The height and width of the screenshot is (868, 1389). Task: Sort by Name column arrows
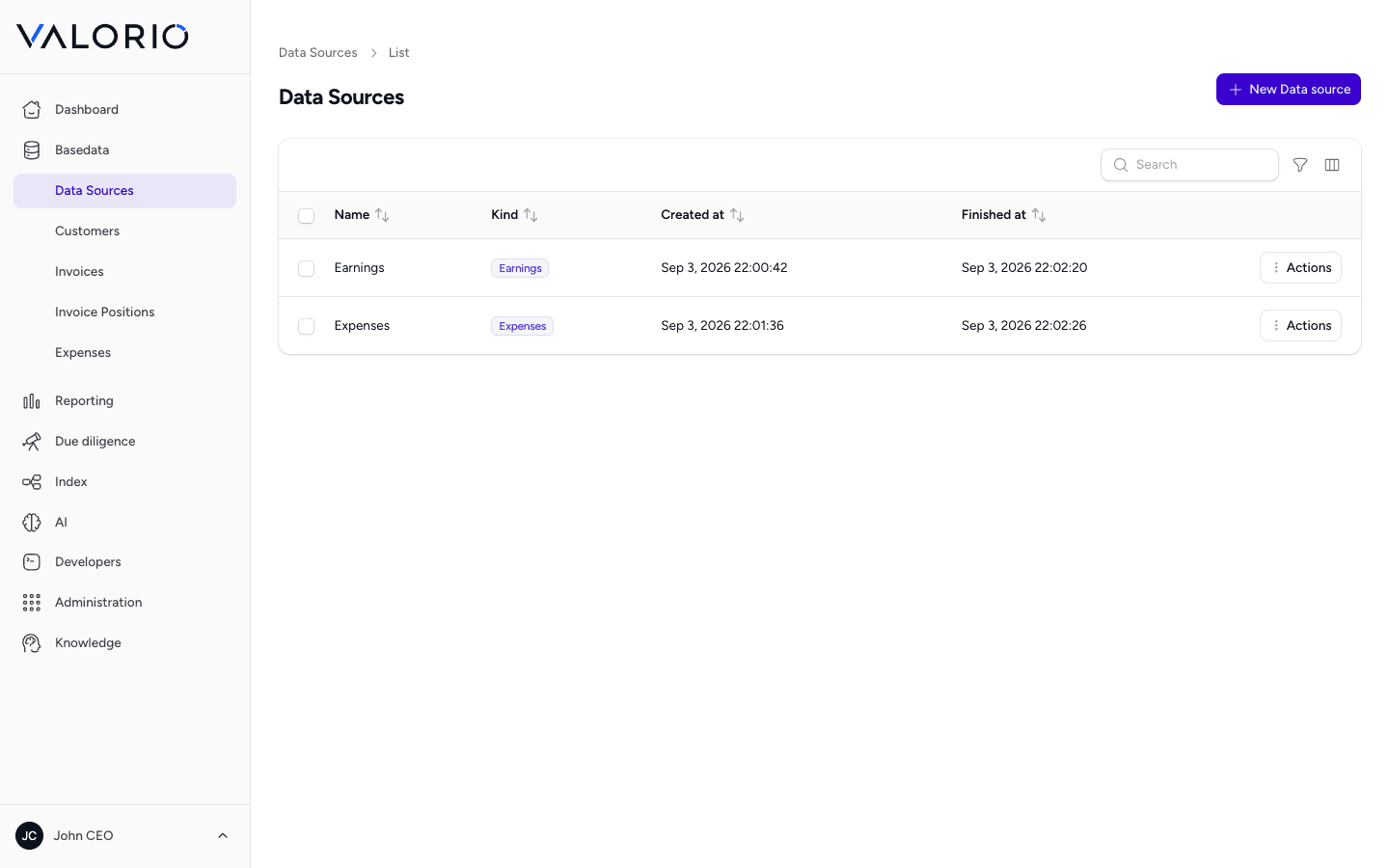click(382, 215)
